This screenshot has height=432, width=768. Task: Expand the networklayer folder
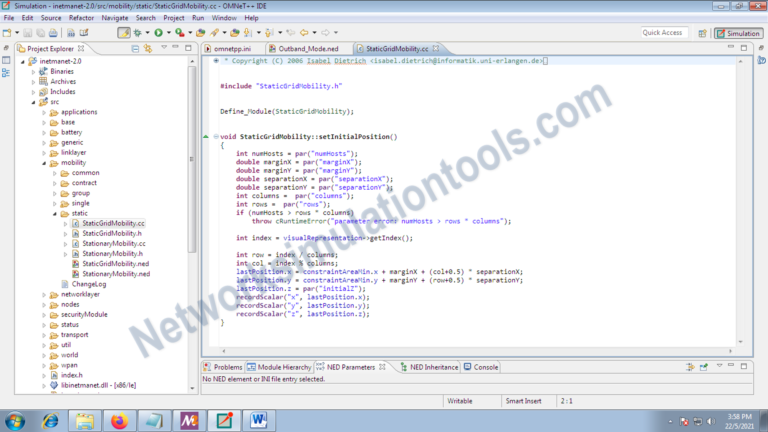click(45, 295)
